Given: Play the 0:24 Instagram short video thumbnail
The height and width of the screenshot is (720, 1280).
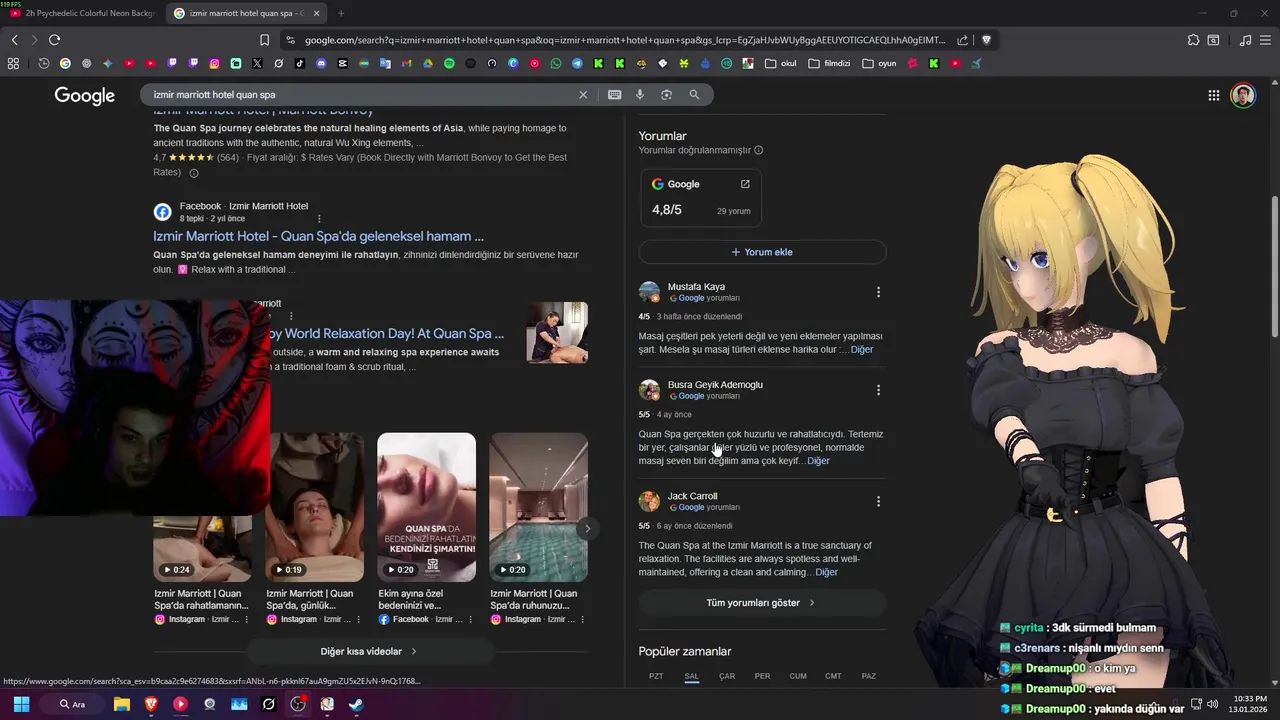Looking at the screenshot, I should [x=202, y=548].
